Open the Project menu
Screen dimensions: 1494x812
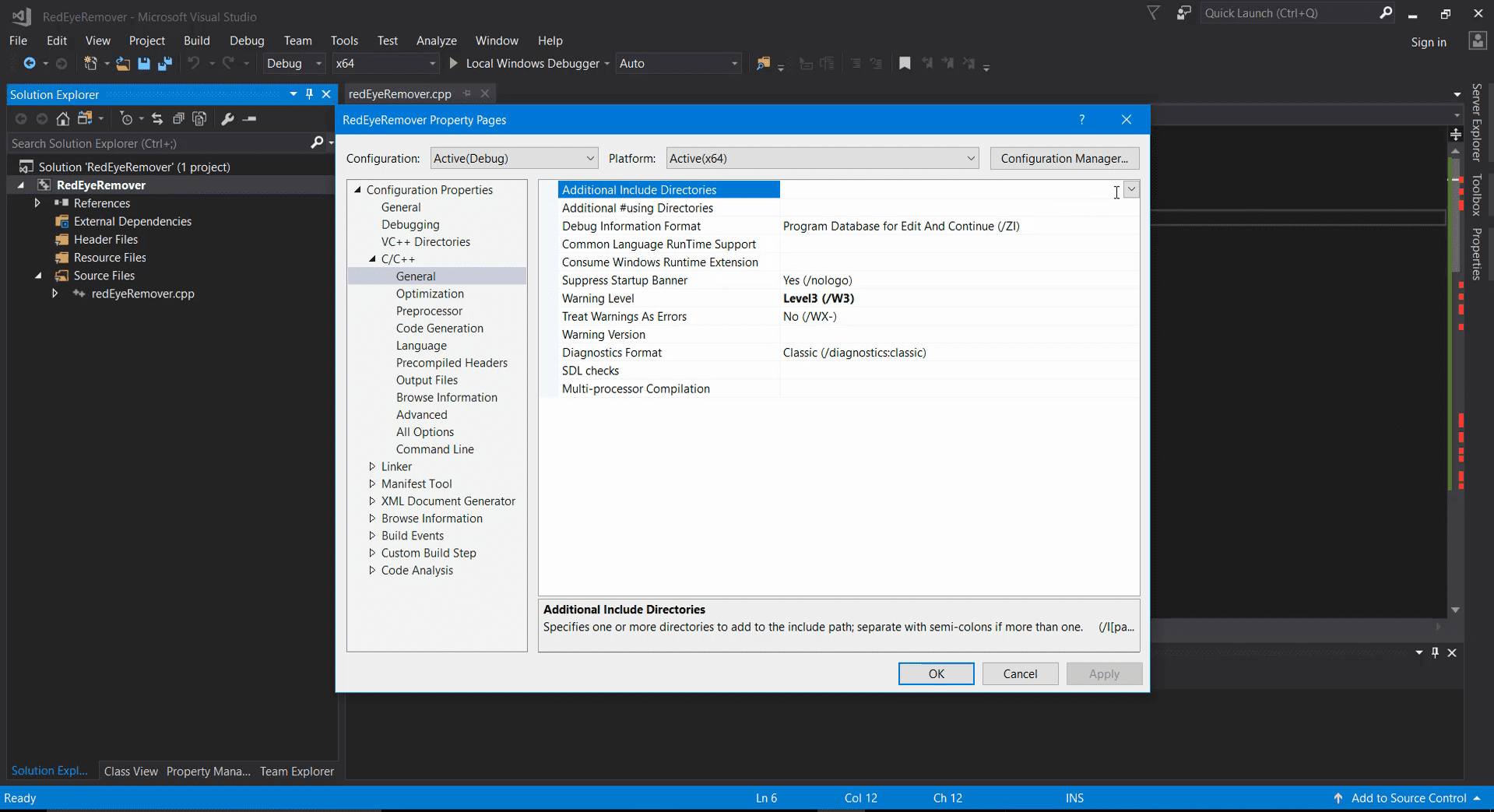[x=146, y=40]
